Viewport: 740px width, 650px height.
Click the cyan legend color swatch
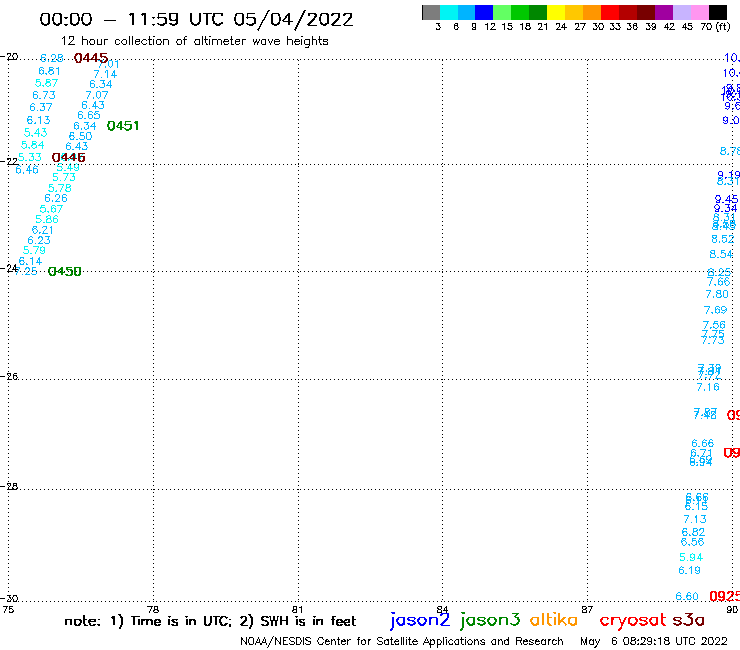[449, 12]
